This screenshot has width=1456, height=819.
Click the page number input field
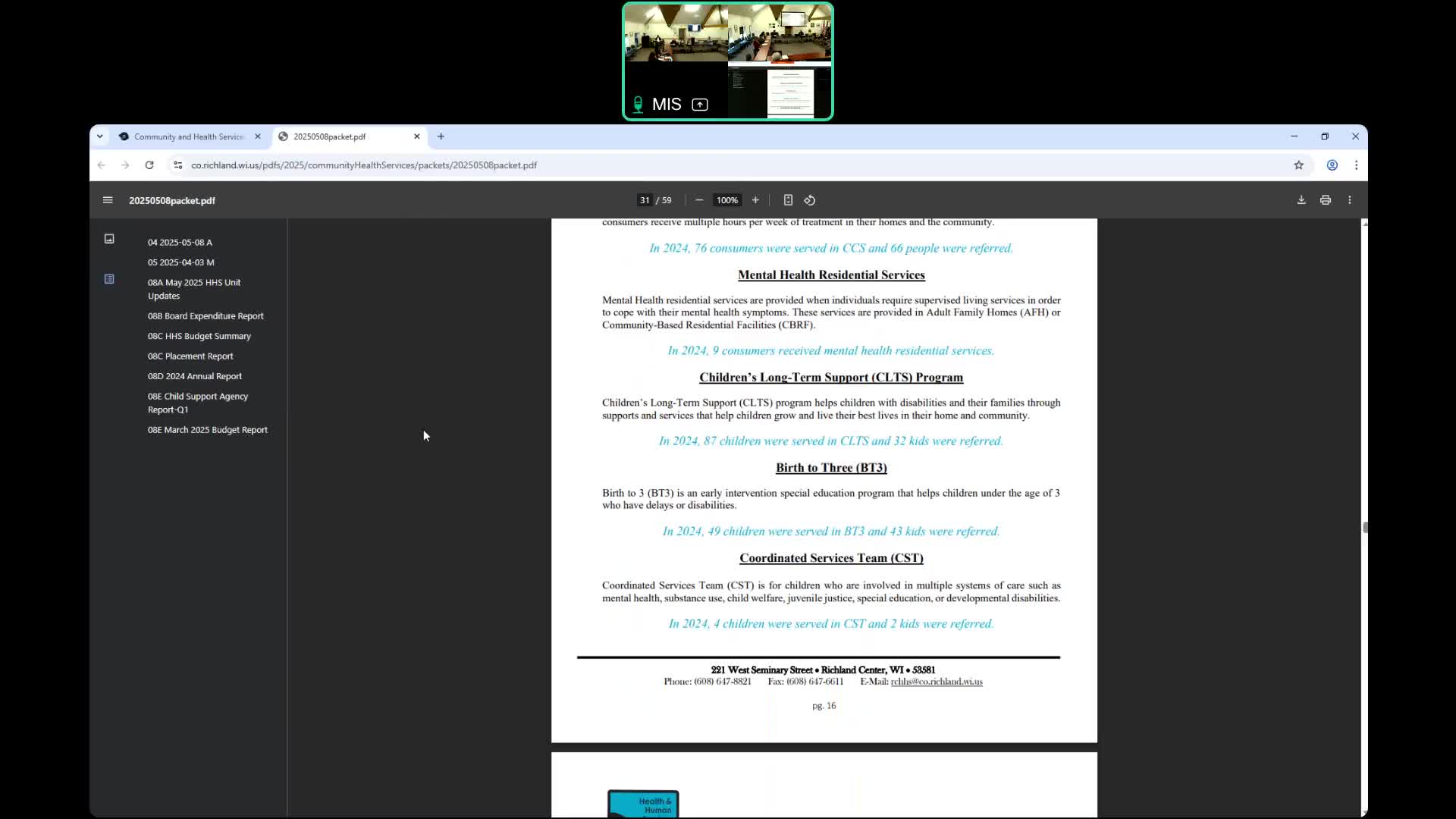point(645,200)
